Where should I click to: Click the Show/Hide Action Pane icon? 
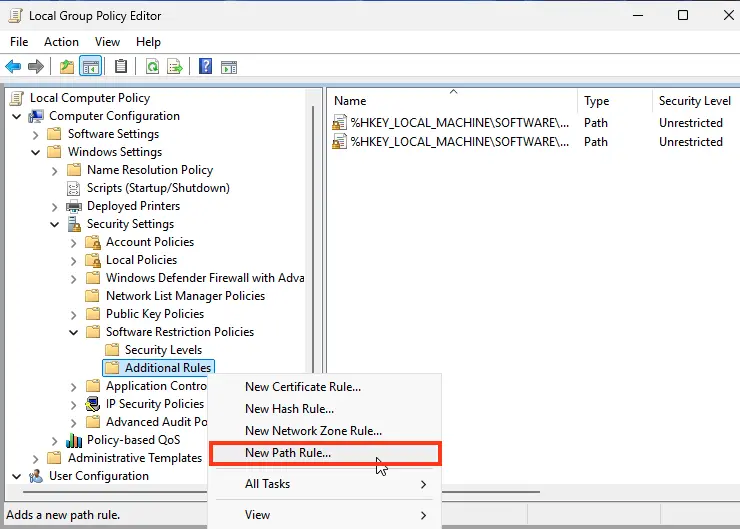(x=229, y=67)
